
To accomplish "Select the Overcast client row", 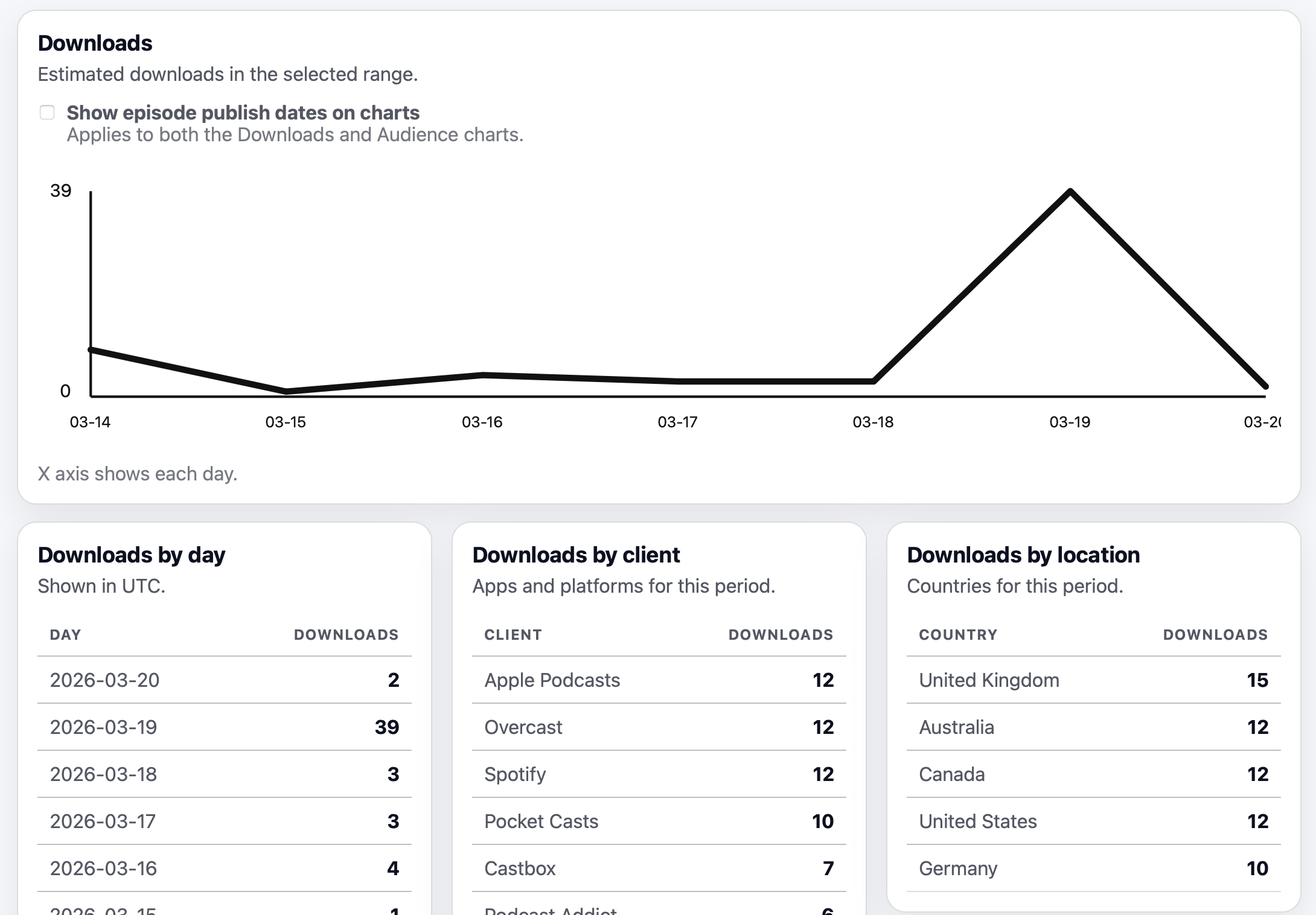I will tap(659, 727).
